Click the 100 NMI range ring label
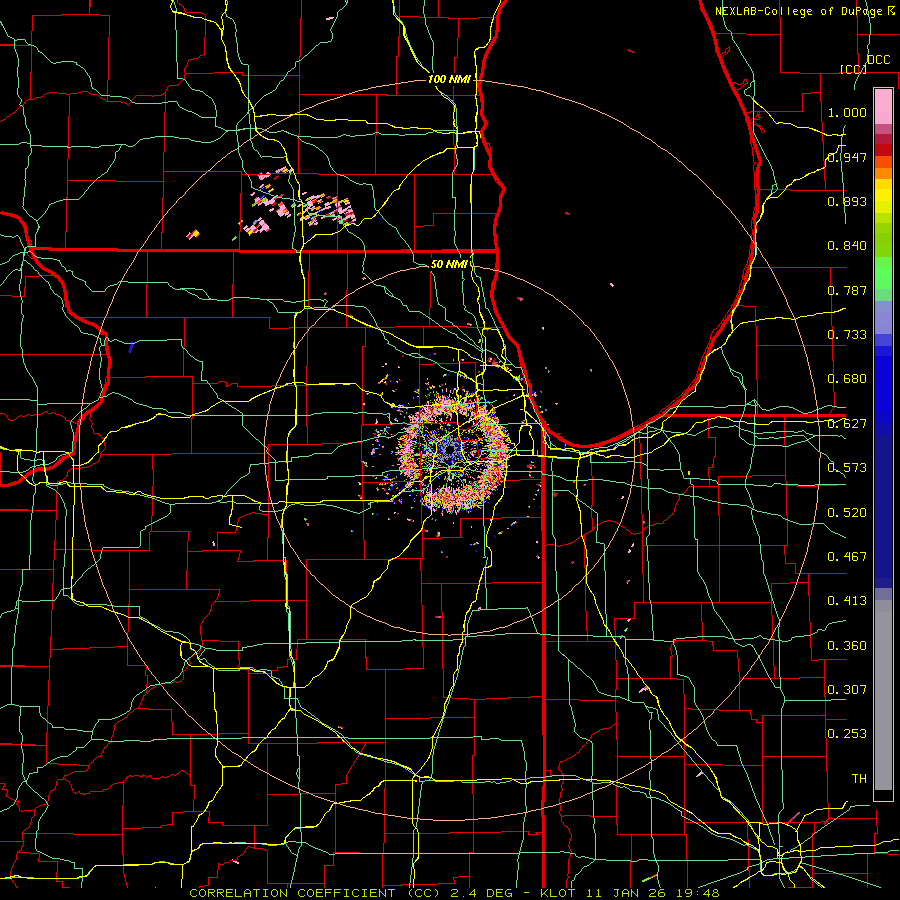The width and height of the screenshot is (900, 900). pyautogui.click(x=449, y=79)
